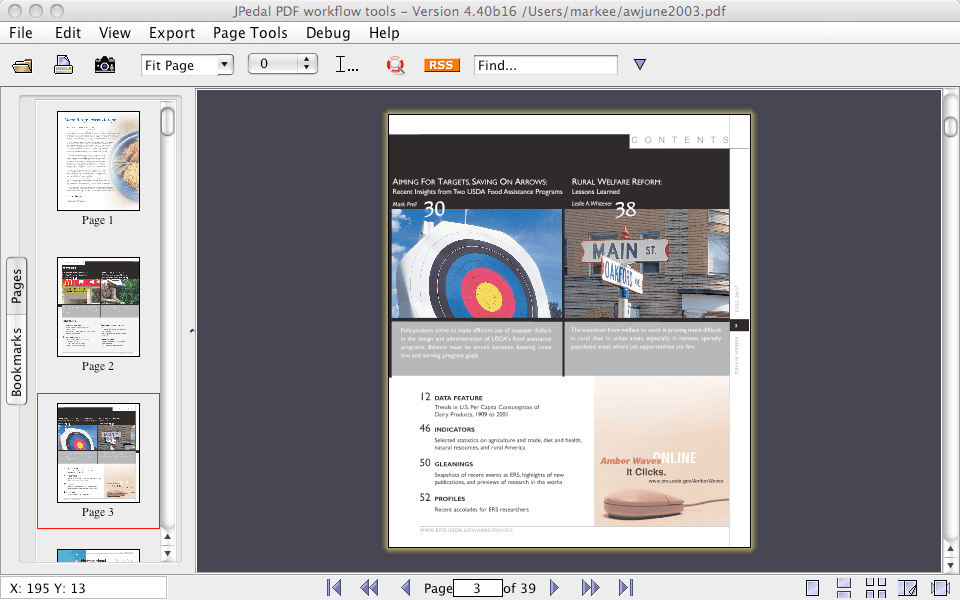Click the life-ring help search icon
The width and height of the screenshot is (960, 600).
(x=396, y=65)
